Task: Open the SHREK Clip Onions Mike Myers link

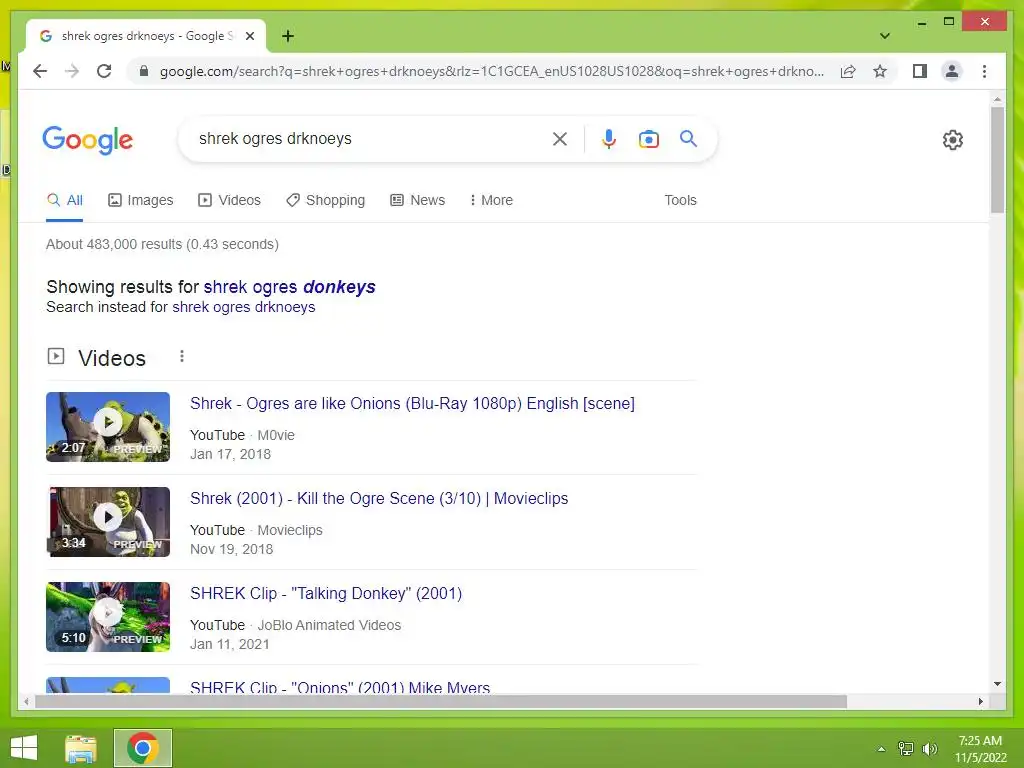Action: click(x=340, y=687)
